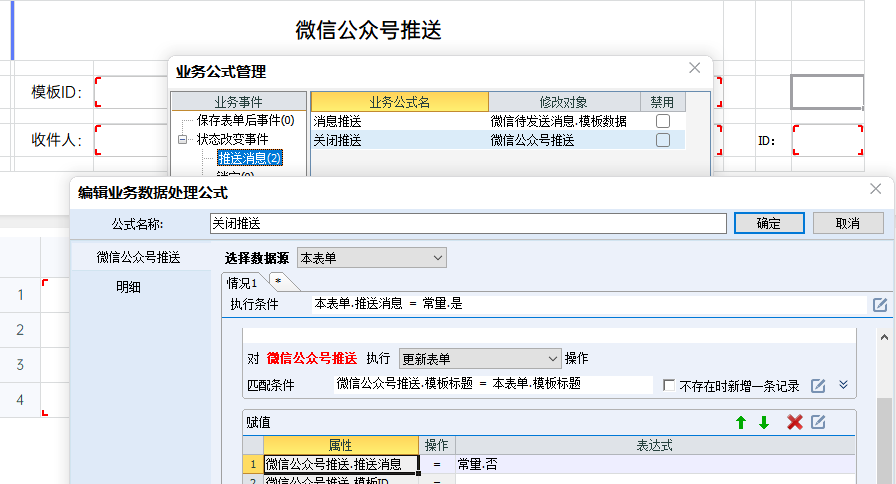This screenshot has height=484, width=896.
Task: Click the red target table name 微信公众号推送
Action: tap(312, 358)
